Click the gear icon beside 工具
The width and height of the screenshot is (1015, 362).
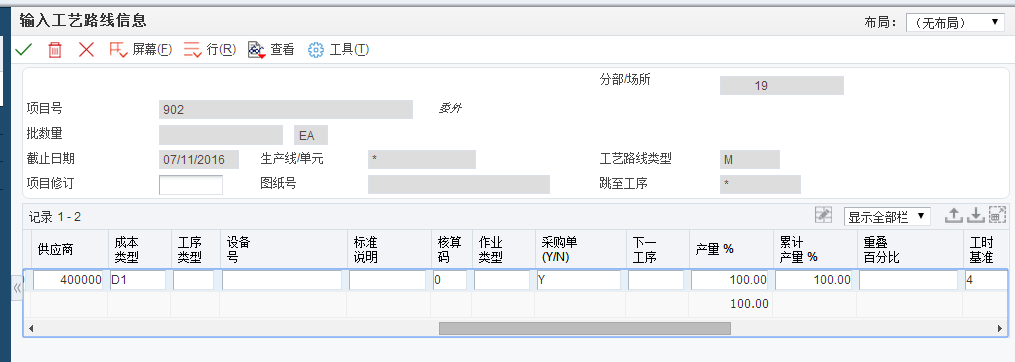(315, 50)
